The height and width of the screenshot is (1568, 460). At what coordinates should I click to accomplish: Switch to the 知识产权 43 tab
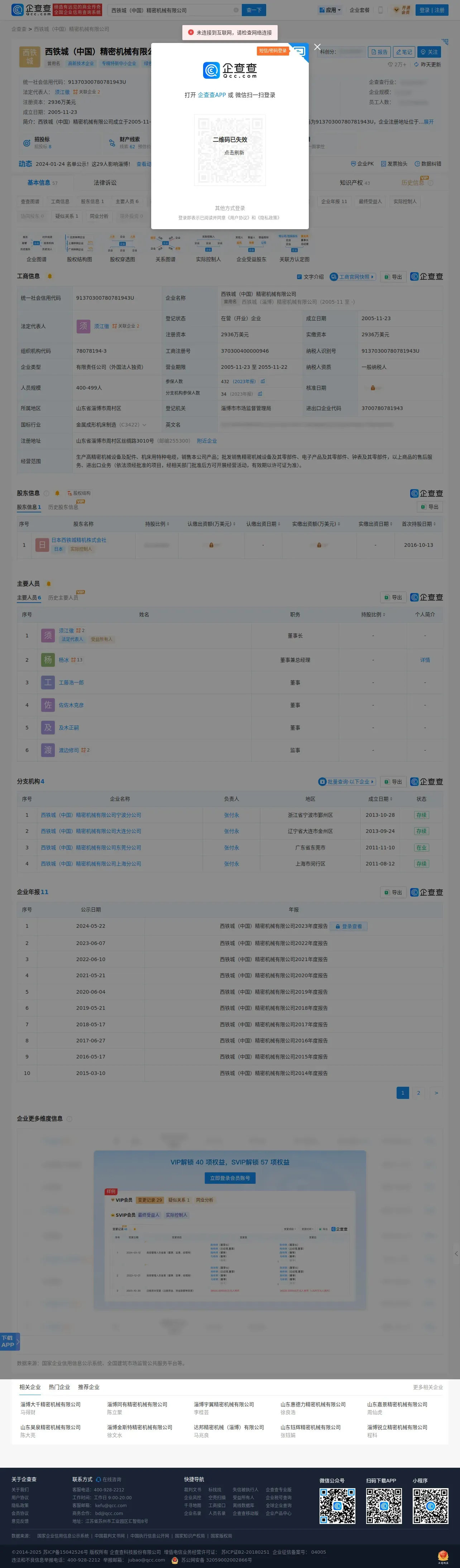pyautogui.click(x=355, y=183)
